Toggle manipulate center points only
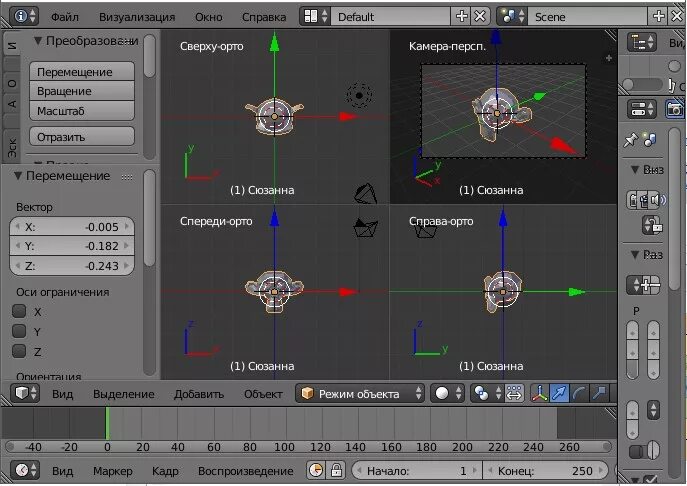The width and height of the screenshot is (687, 486). pos(514,393)
